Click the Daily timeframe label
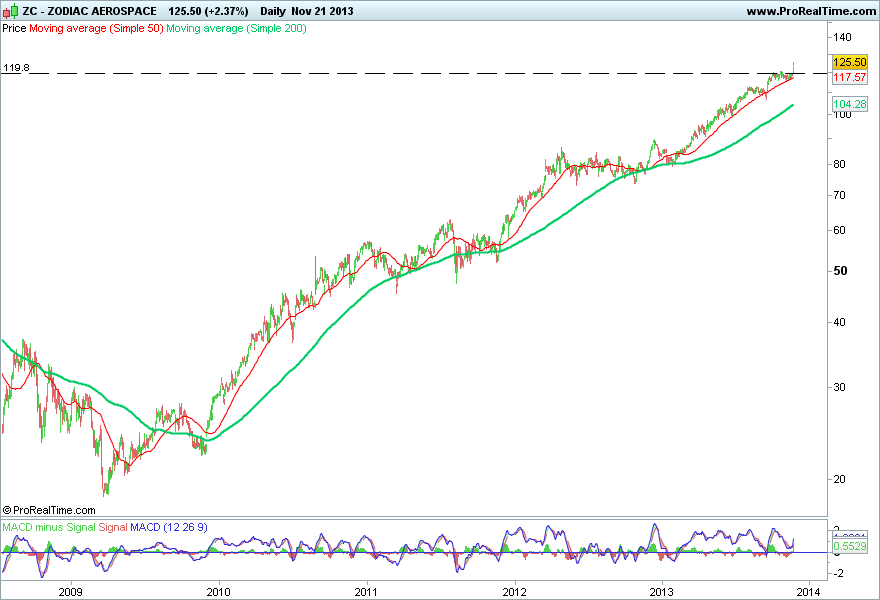Image resolution: width=880 pixels, height=600 pixels. point(273,11)
